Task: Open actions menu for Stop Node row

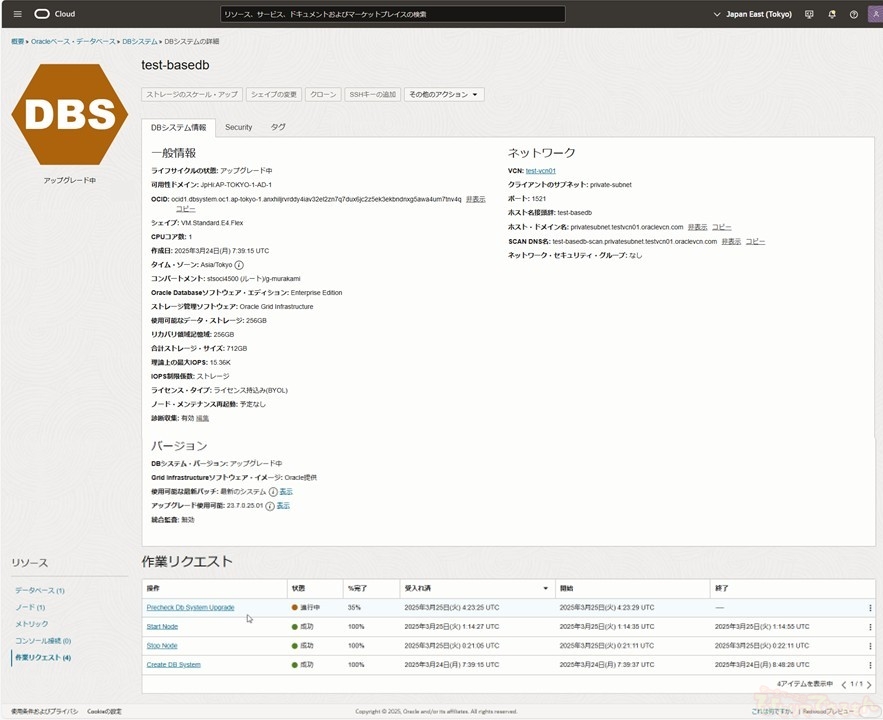Action: coord(870,646)
